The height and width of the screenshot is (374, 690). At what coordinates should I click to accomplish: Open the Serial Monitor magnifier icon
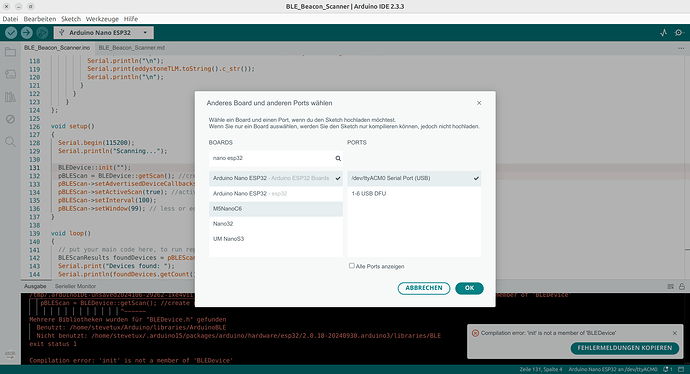coord(679,33)
